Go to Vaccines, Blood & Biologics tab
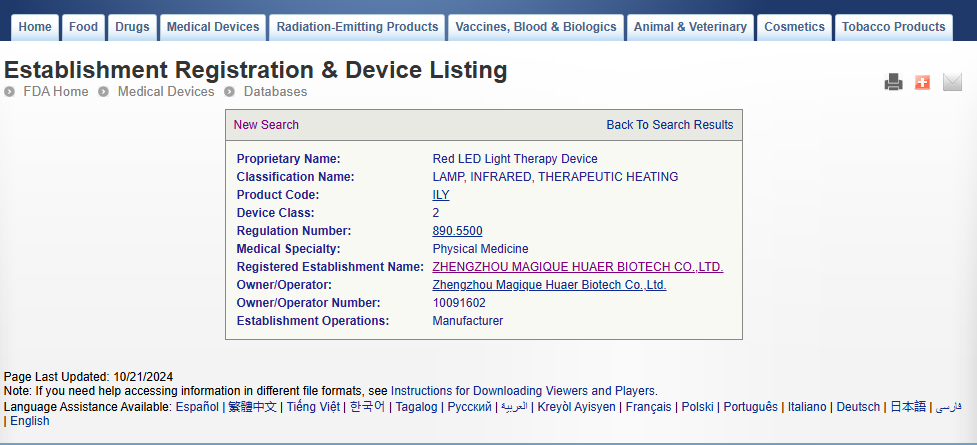Viewport: 977px width, 445px height. pos(536,27)
